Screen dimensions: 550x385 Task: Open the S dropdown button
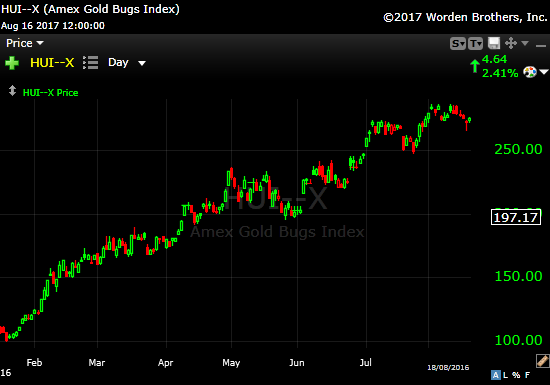(458, 44)
